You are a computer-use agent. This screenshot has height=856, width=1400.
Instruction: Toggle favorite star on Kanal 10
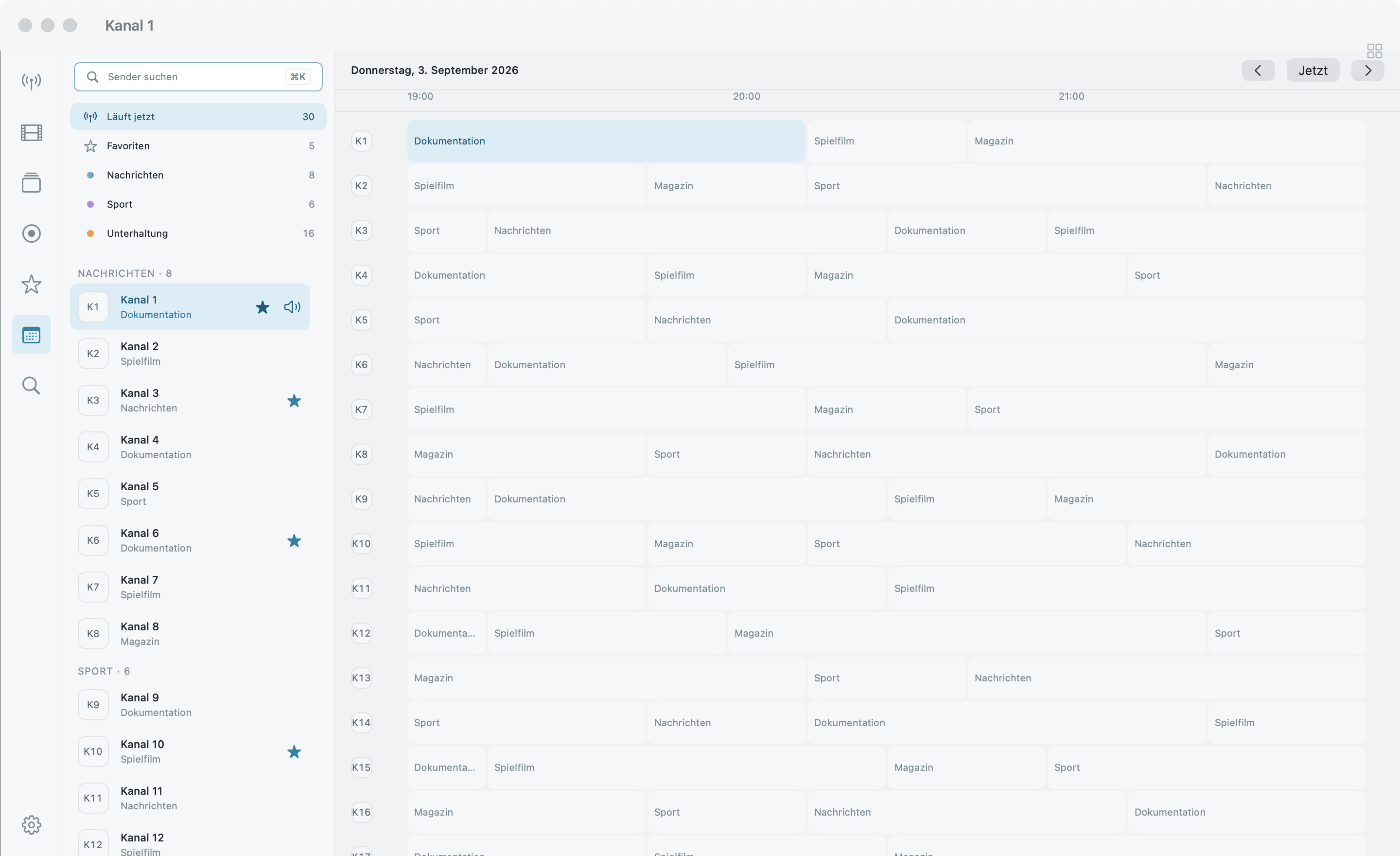[294, 752]
